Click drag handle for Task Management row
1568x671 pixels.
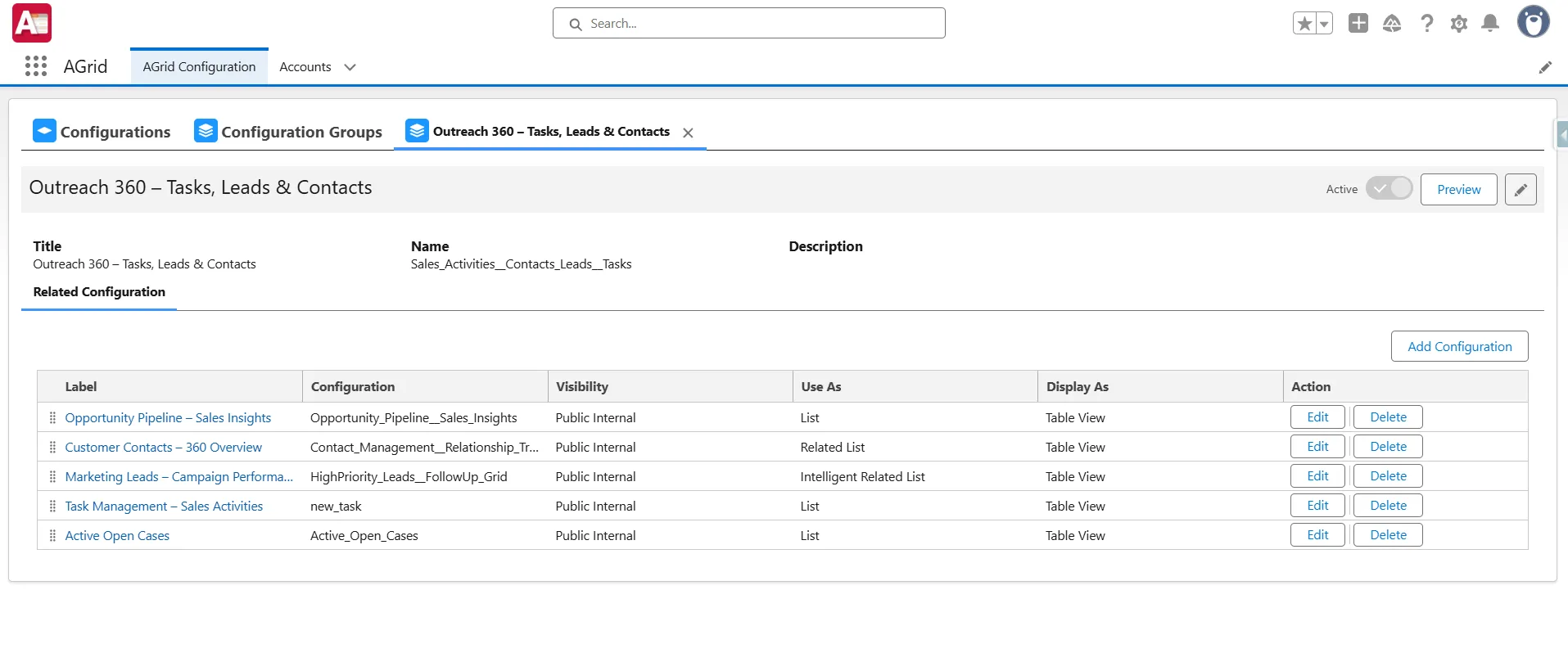pyautogui.click(x=52, y=506)
